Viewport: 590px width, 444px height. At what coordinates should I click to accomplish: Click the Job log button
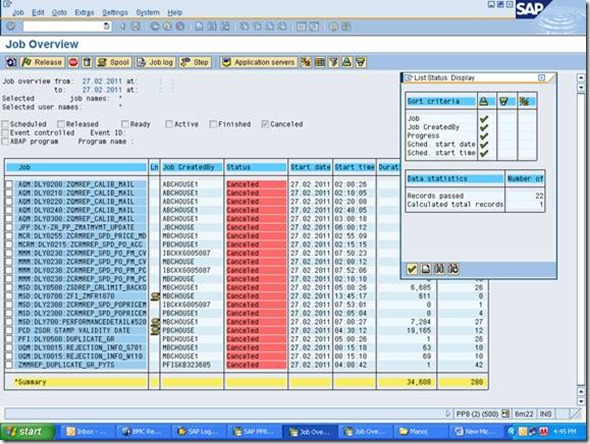coord(155,62)
